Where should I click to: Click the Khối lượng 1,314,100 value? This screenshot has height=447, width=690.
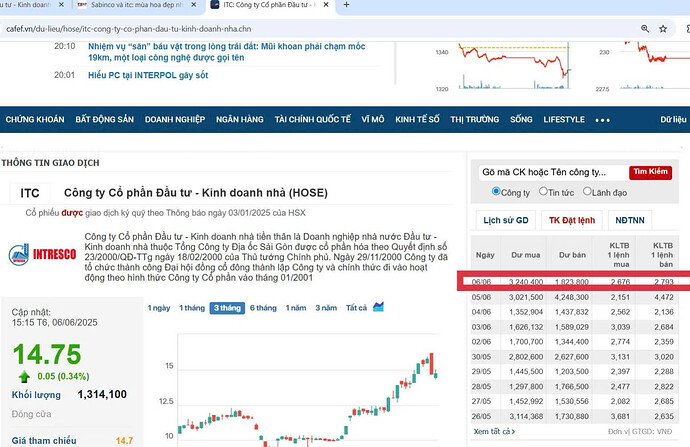point(102,394)
